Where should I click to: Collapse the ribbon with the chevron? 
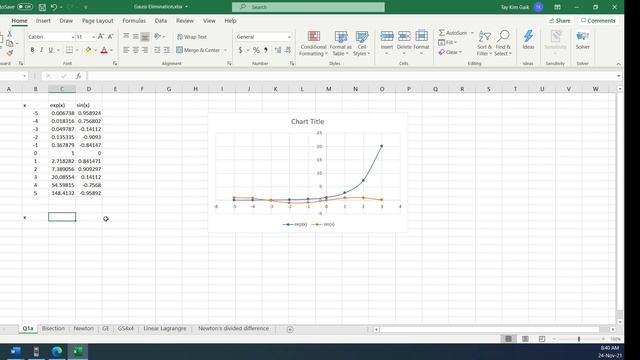point(618,64)
